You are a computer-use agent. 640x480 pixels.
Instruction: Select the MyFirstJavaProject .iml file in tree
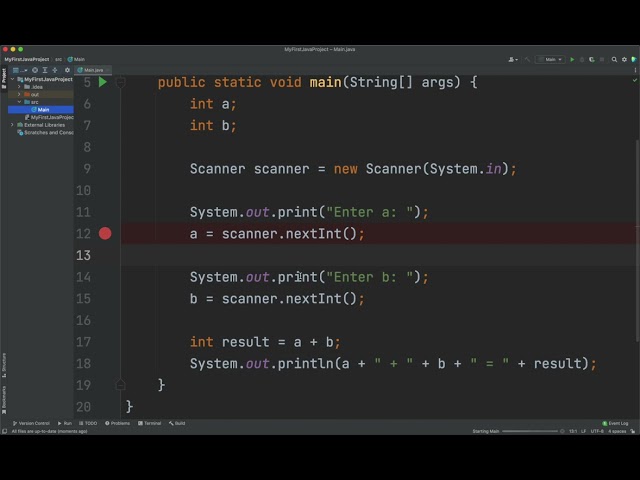[49, 117]
